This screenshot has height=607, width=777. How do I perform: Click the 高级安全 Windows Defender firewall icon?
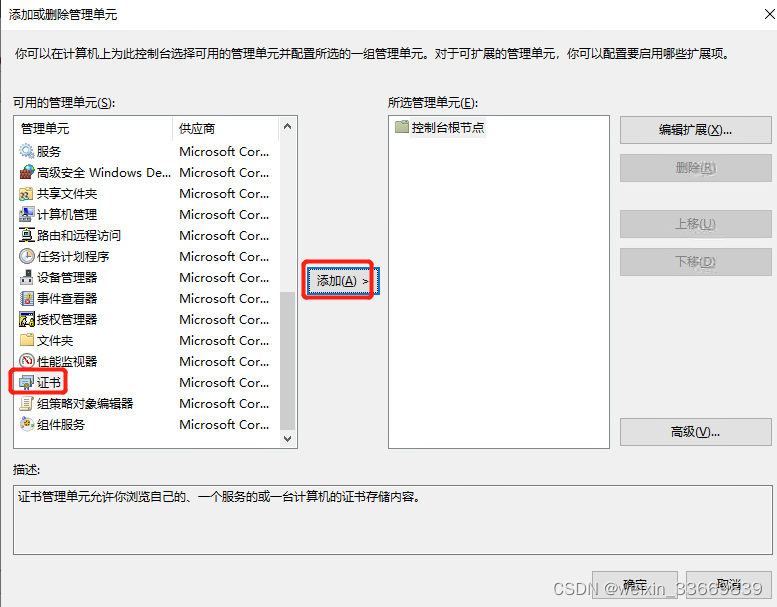coord(26,172)
